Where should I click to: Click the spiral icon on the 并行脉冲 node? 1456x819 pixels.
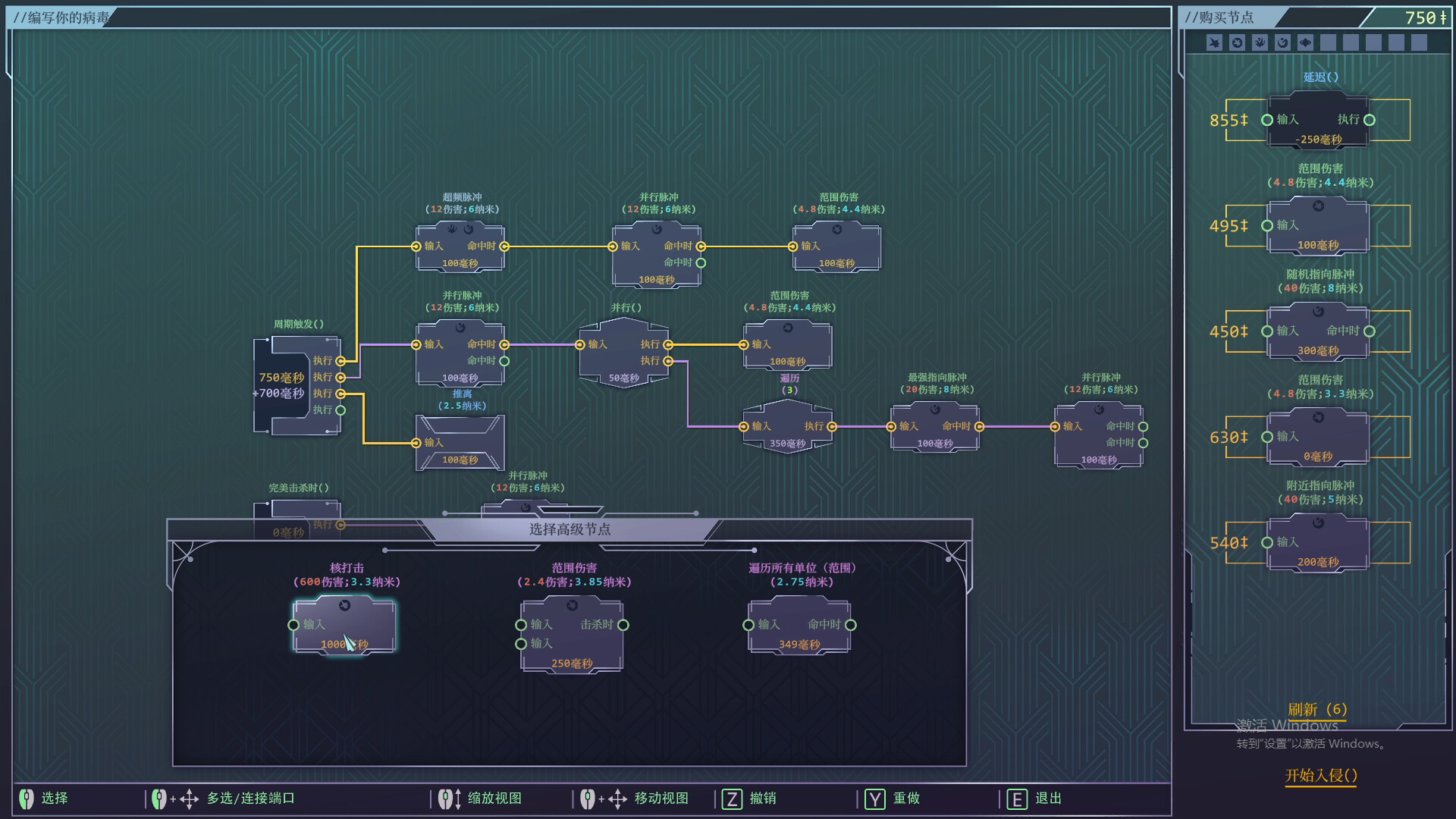[460, 328]
